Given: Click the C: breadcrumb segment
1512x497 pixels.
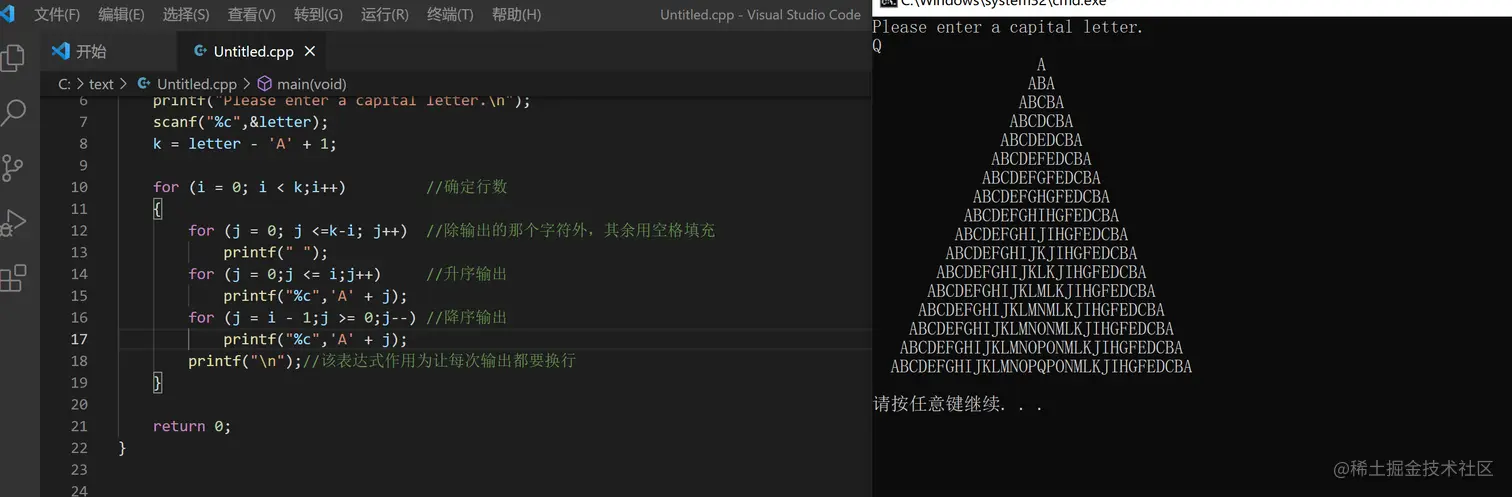Looking at the screenshot, I should [x=64, y=84].
